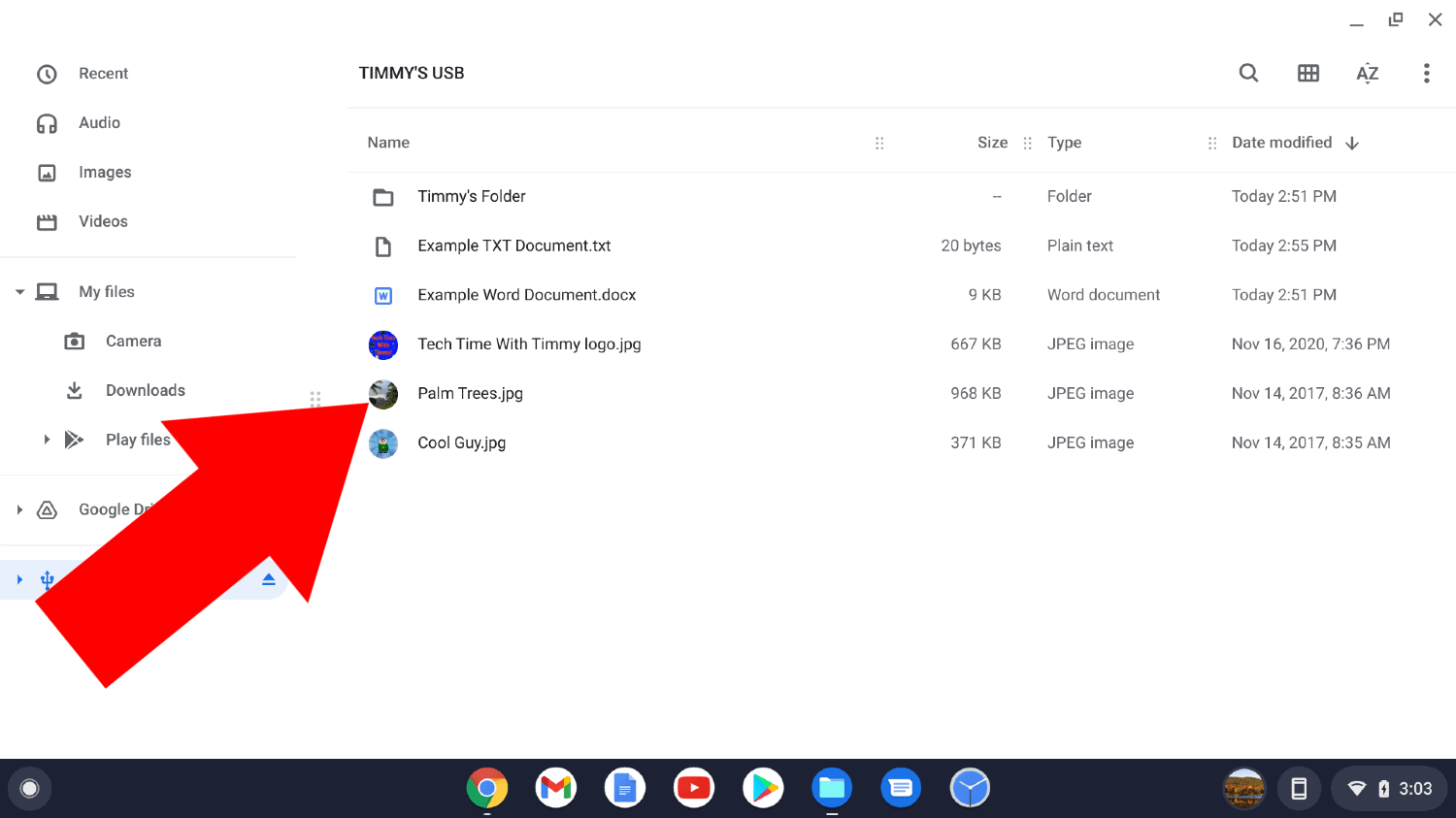1456x818 pixels.
Task: Select Videos in the sidebar menu
Action: 103,221
